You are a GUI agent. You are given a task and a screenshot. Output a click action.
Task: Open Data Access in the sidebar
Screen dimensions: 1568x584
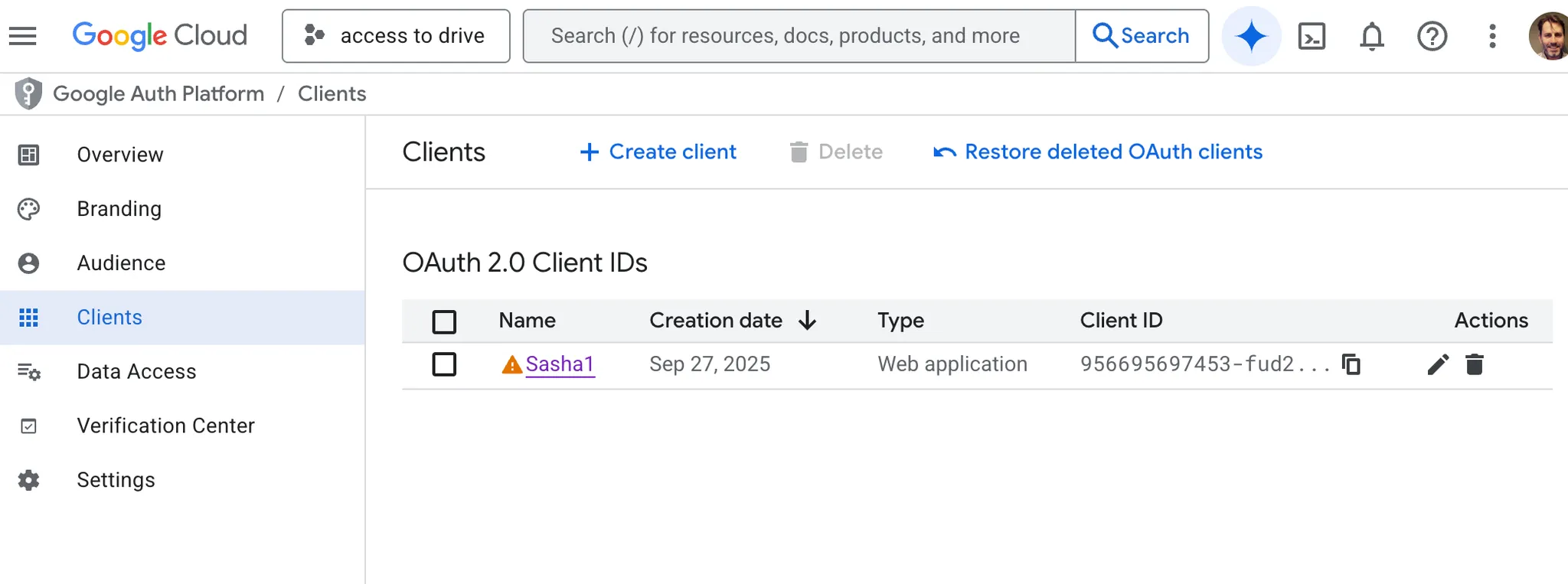(182, 372)
